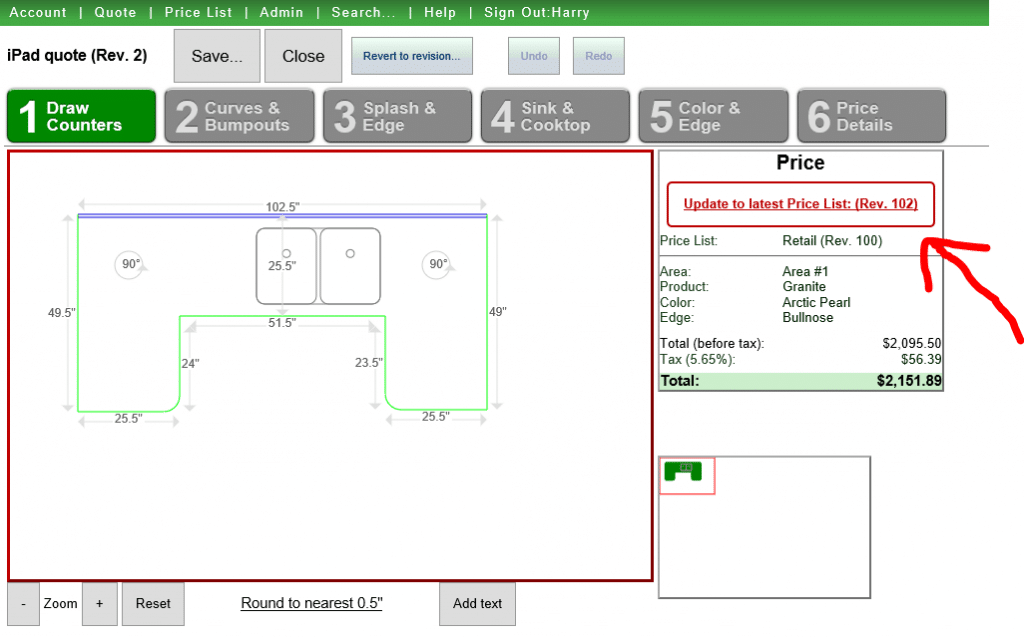Select the Color & Edge step

713,117
